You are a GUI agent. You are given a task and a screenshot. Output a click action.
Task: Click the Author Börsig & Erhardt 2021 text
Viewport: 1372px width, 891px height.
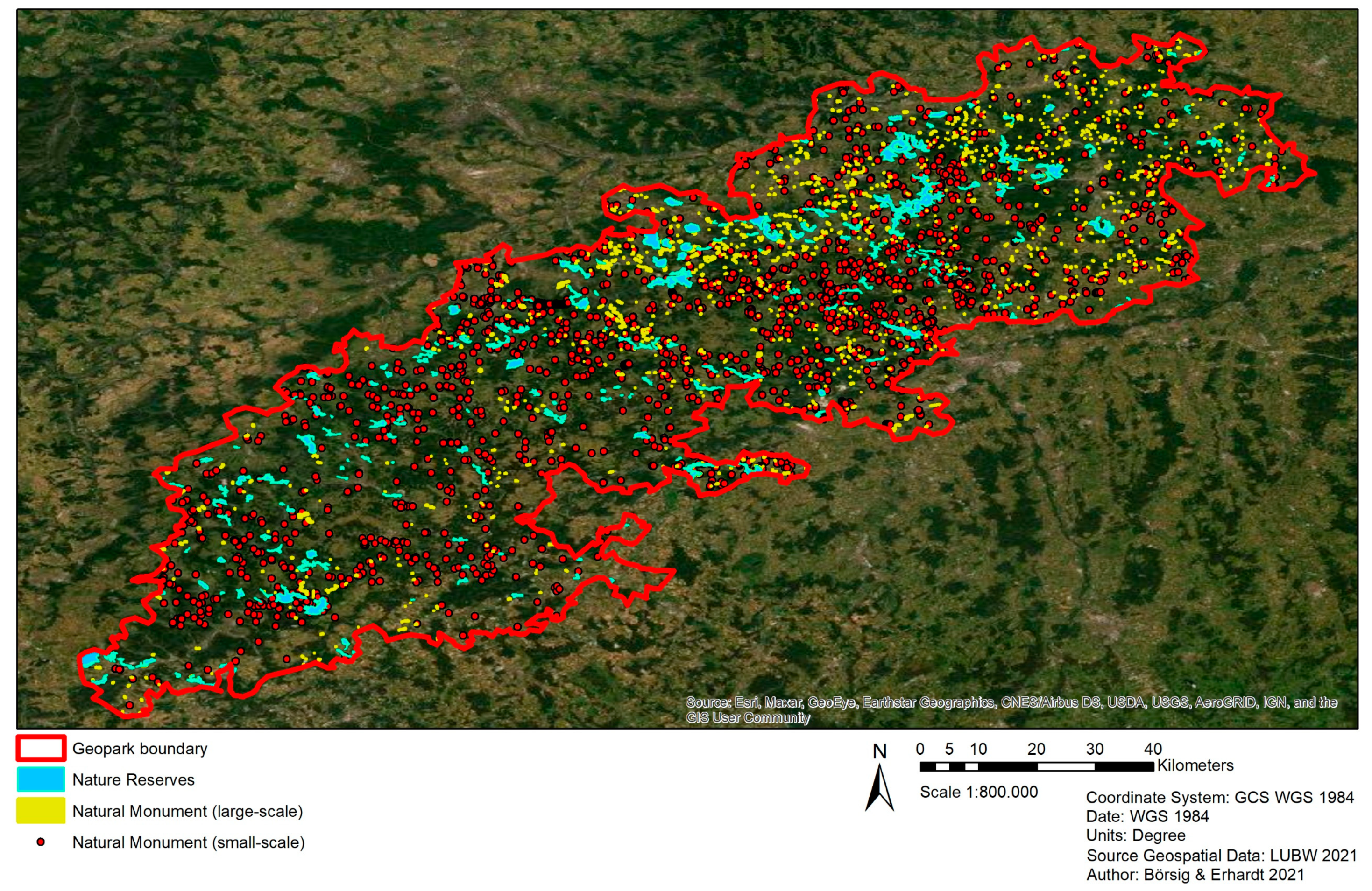pos(1195,875)
